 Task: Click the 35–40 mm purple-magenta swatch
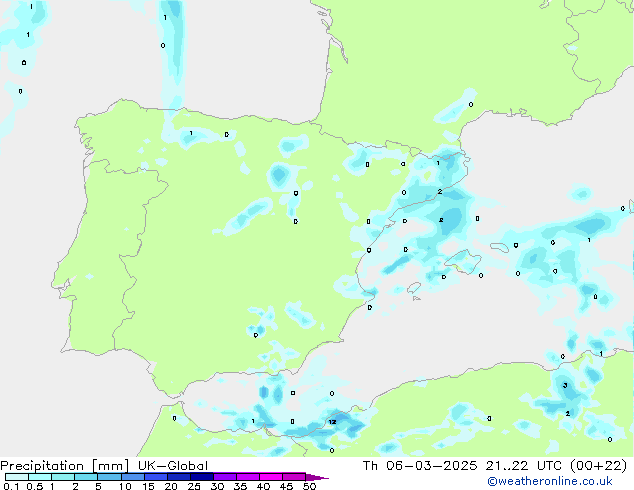(248, 477)
